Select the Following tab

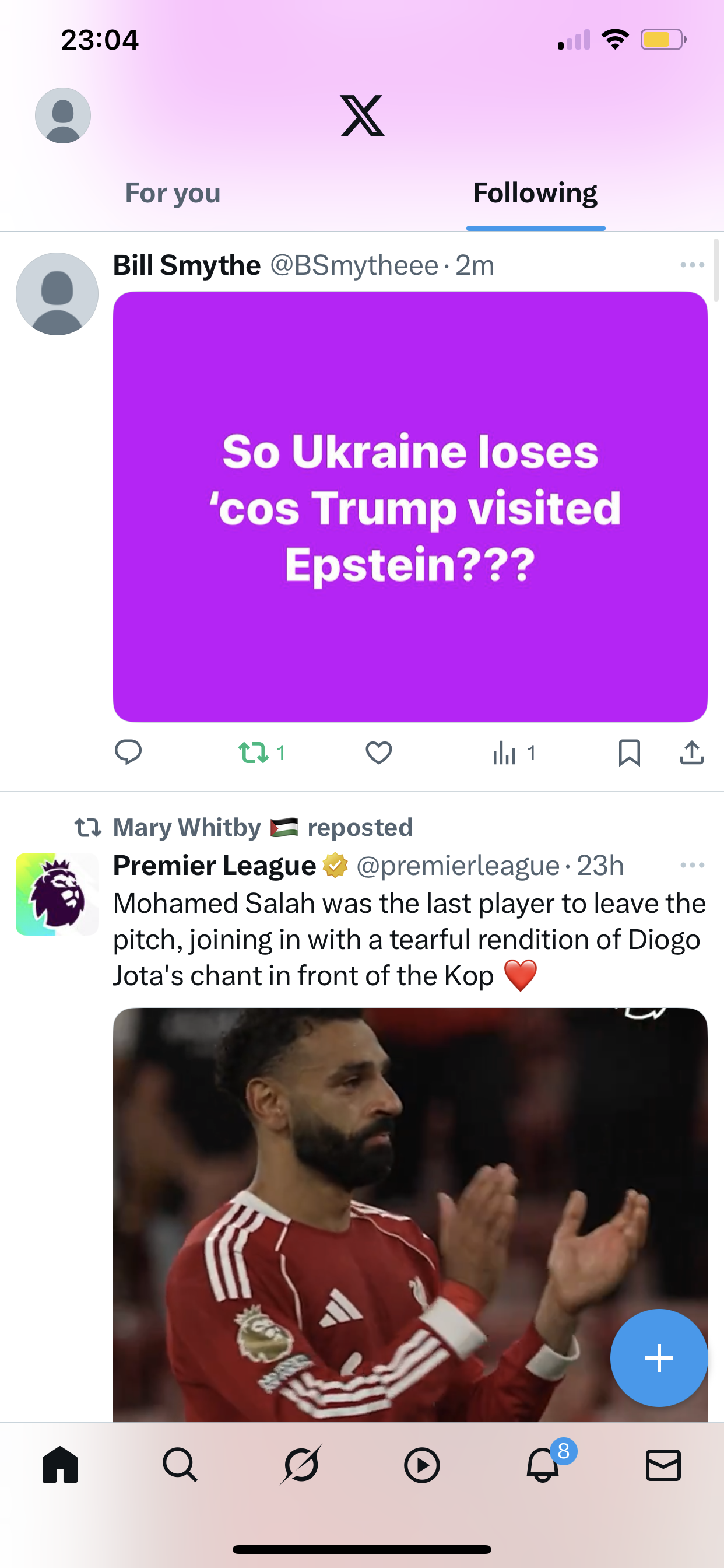pos(535,194)
